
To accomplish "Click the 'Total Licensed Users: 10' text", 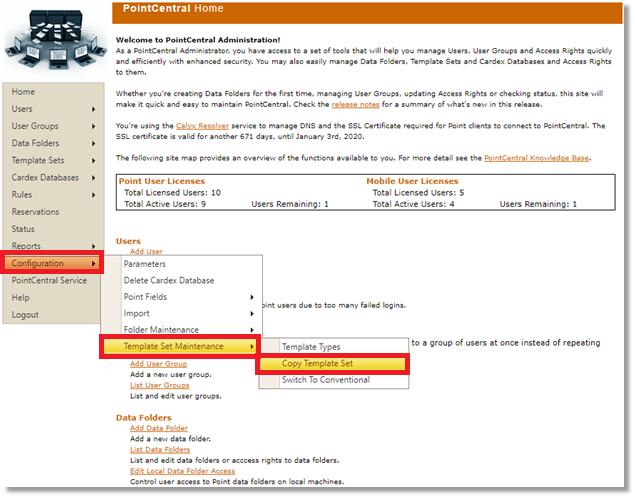I will (x=173, y=193).
